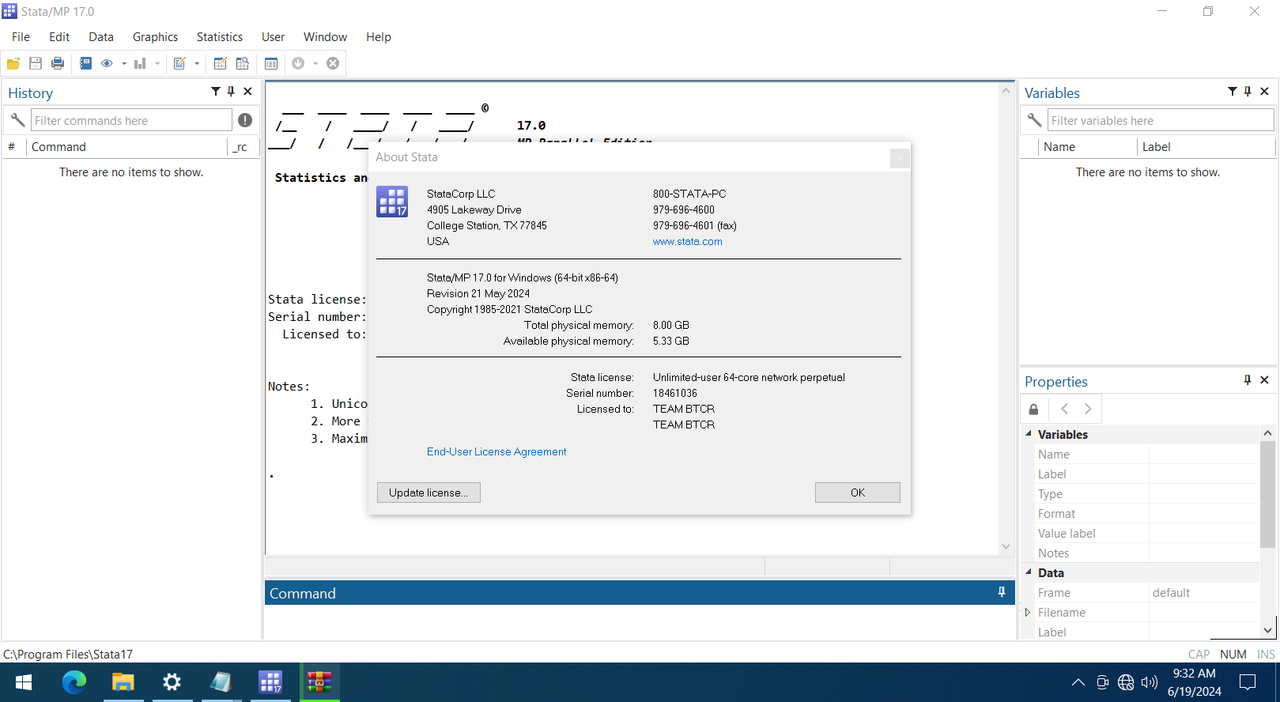Show hidden icons in system tray

[x=1078, y=683]
